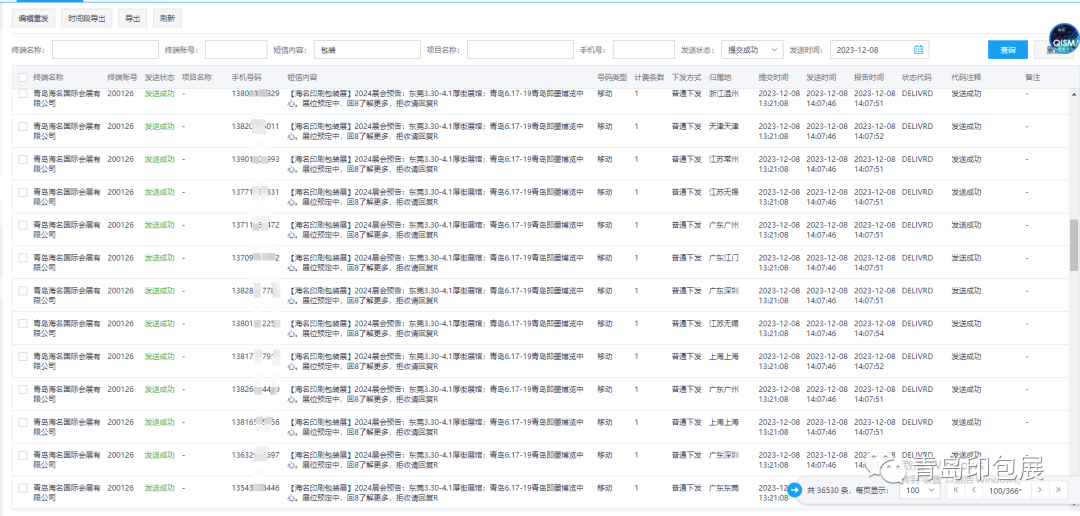This screenshot has height=516, width=1080.
Task: Open the calendar icon in 发送时间 field
Action: (918, 50)
